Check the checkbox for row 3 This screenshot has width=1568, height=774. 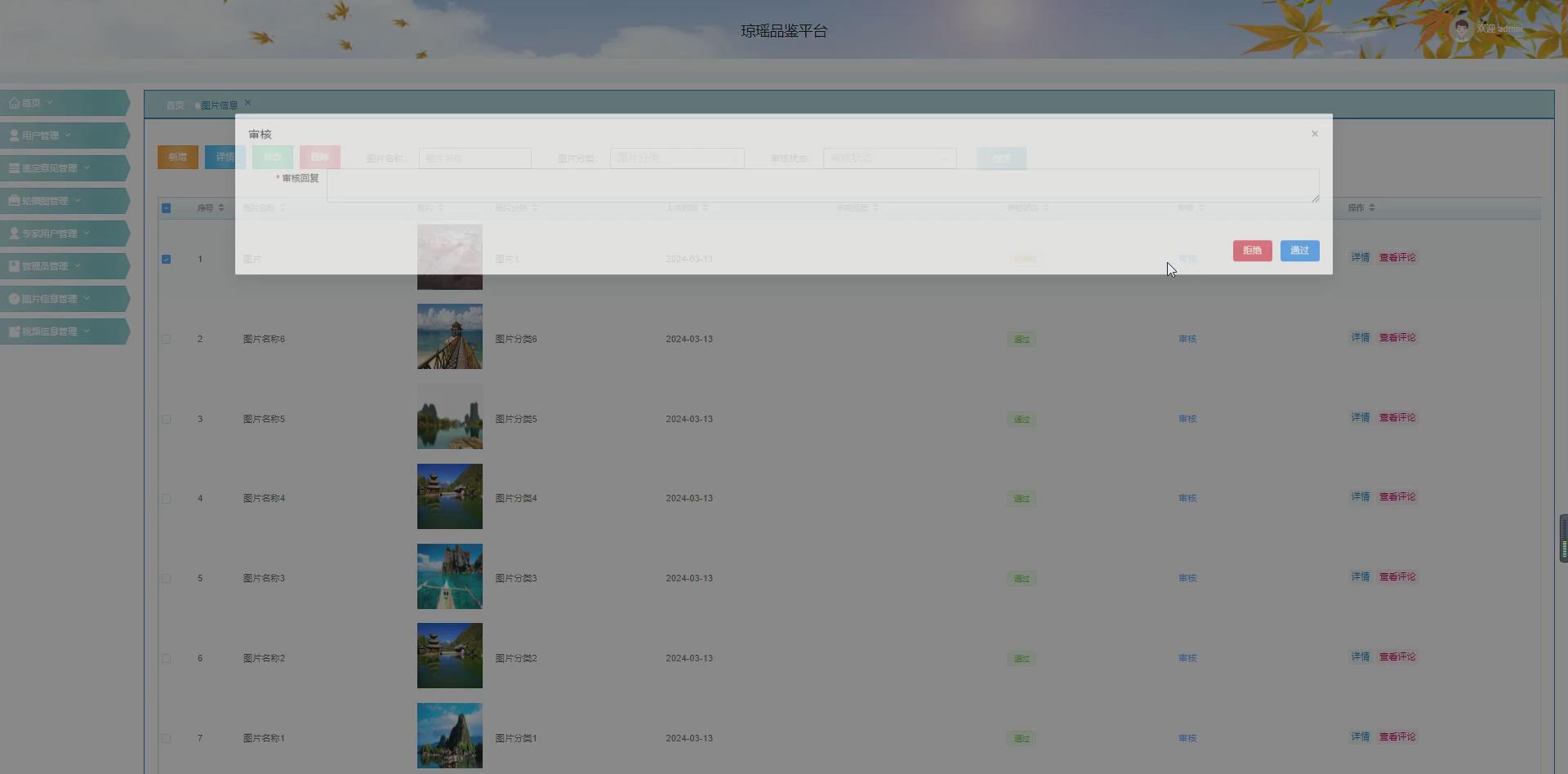coord(166,419)
